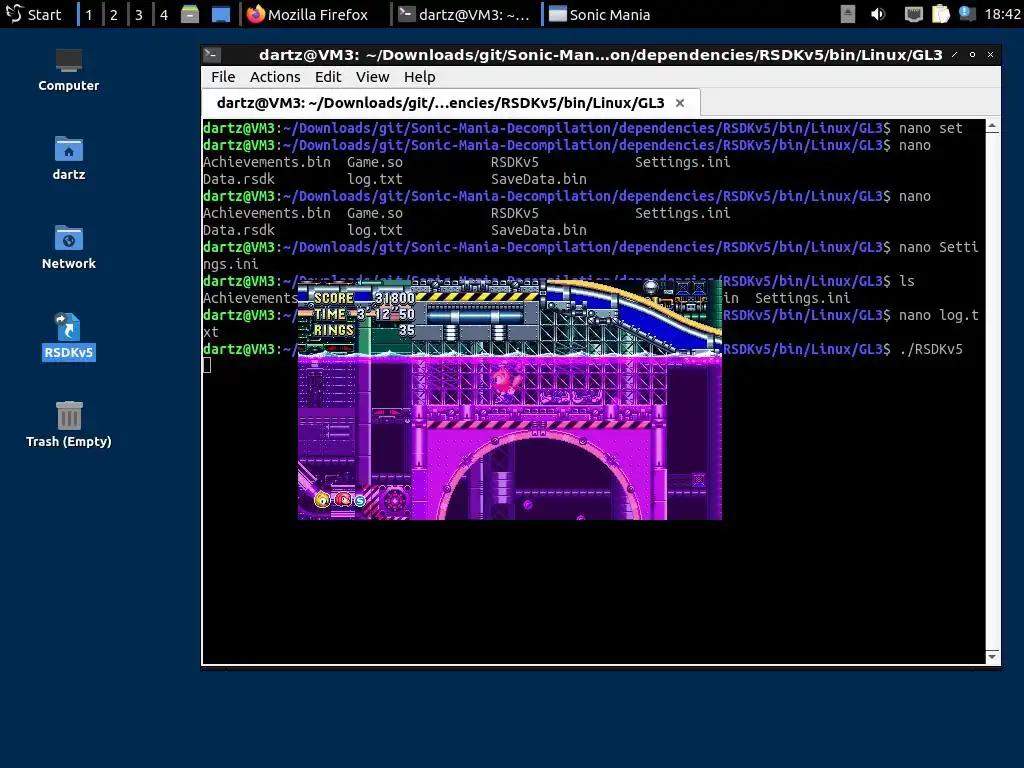The height and width of the screenshot is (768, 1024).
Task: Switch to dartz@VM3 terminal taskbar entry
Action: [x=465, y=14]
